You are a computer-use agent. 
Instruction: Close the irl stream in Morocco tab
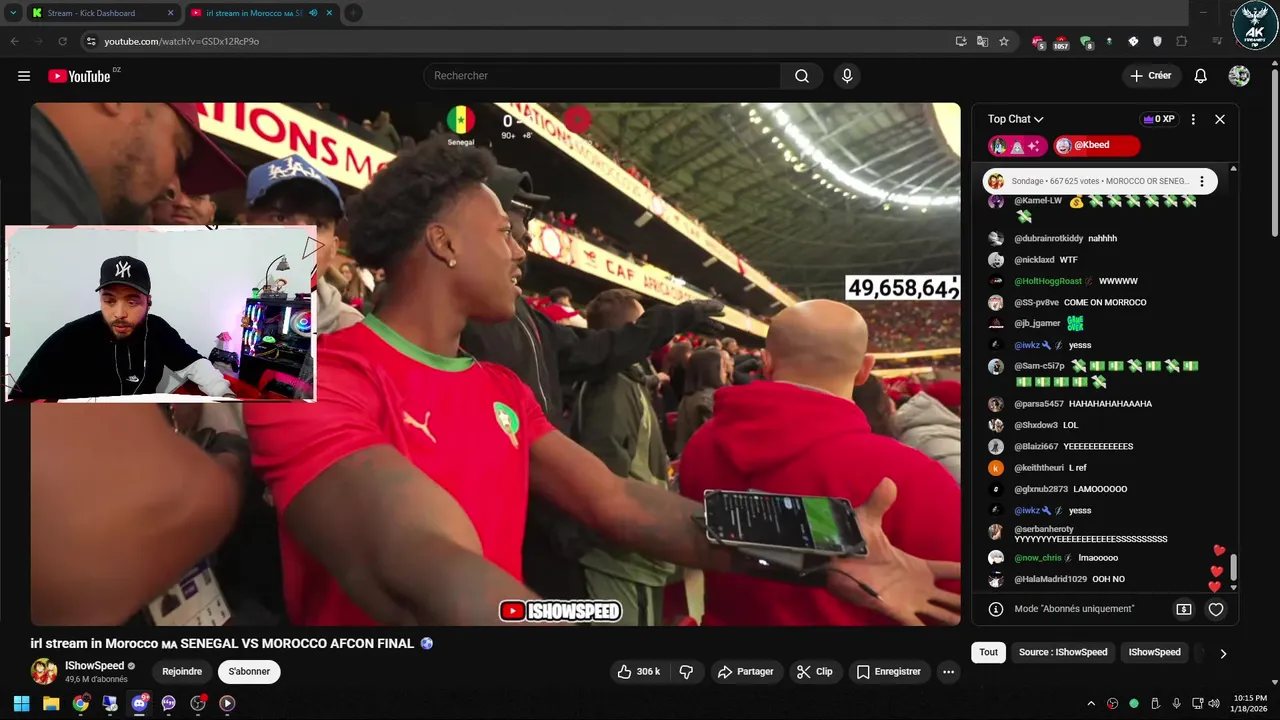pyautogui.click(x=329, y=13)
